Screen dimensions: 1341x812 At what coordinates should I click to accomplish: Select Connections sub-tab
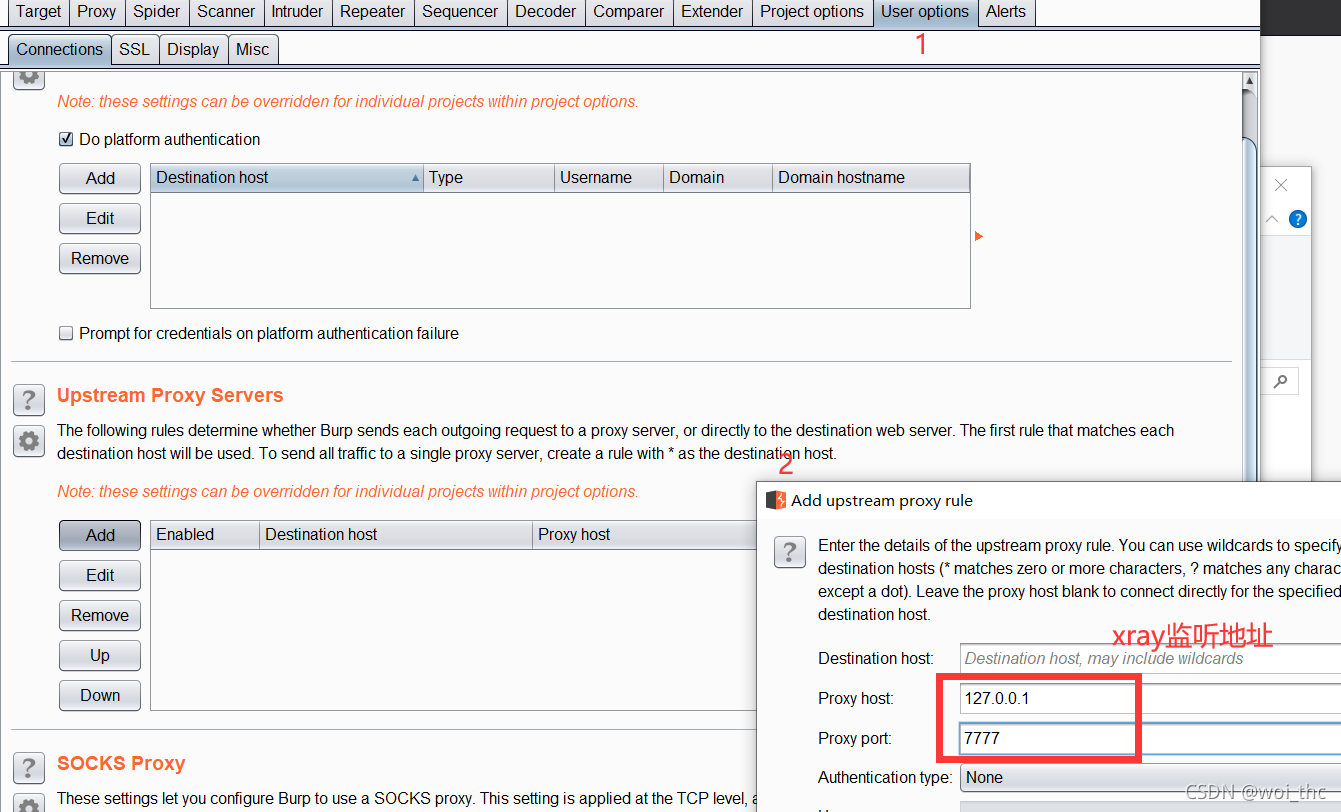tap(60, 49)
